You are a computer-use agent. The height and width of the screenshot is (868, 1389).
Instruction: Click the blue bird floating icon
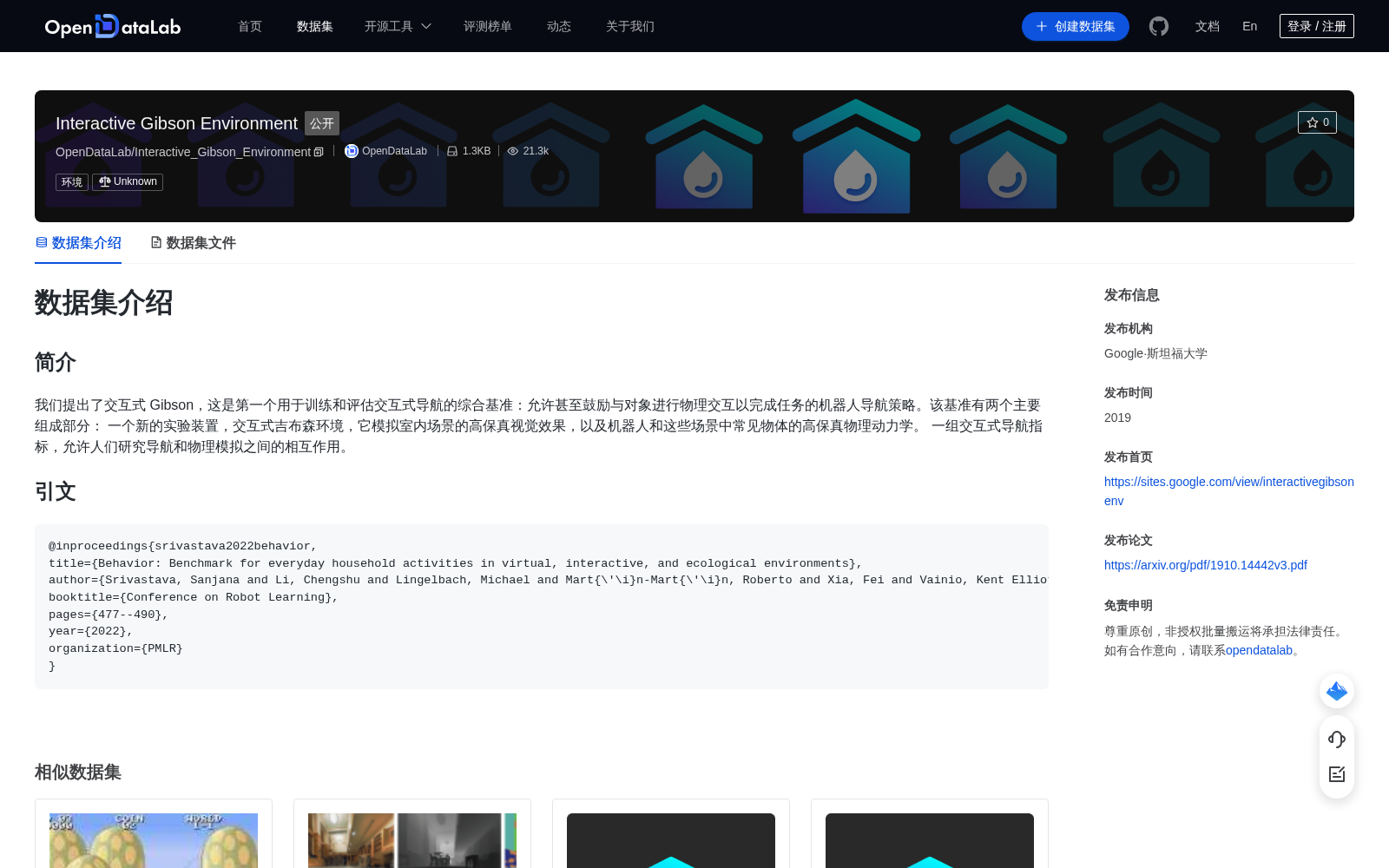(x=1337, y=691)
